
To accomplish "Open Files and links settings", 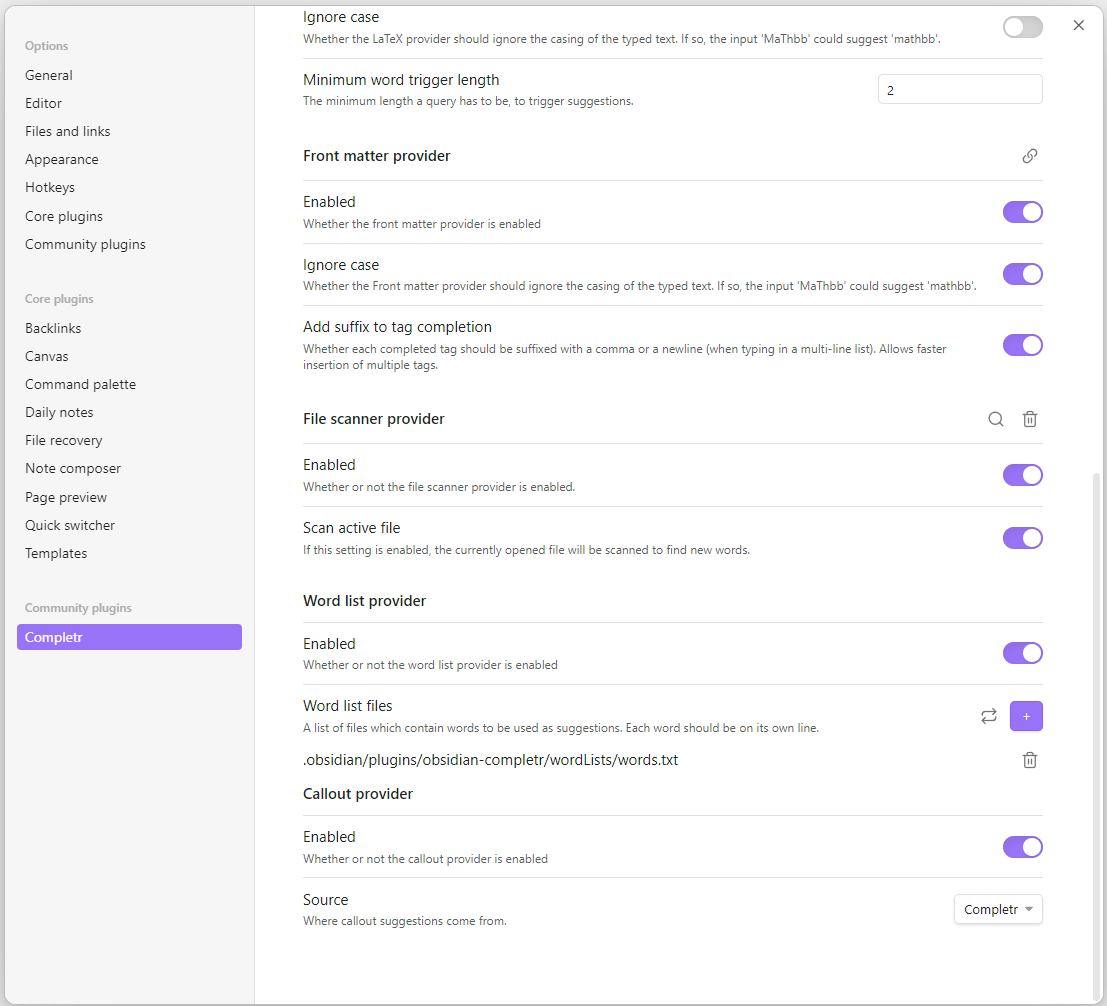I will [129, 131].
